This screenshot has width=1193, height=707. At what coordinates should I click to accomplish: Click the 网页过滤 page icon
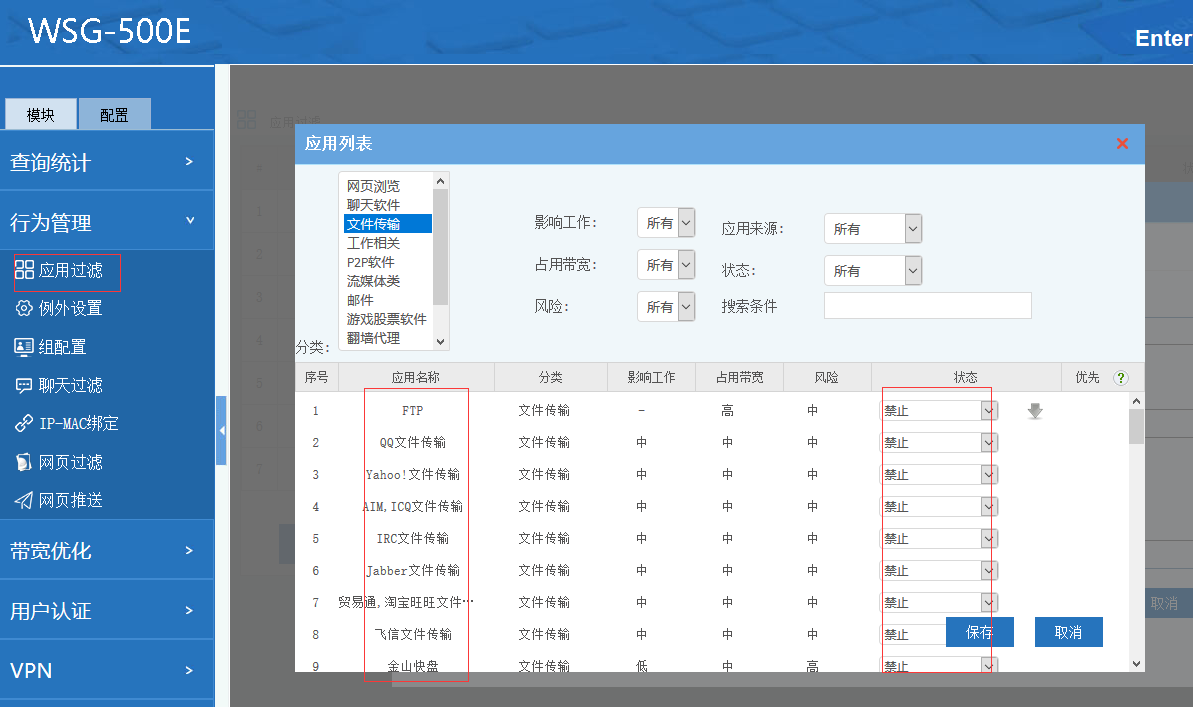pos(25,462)
